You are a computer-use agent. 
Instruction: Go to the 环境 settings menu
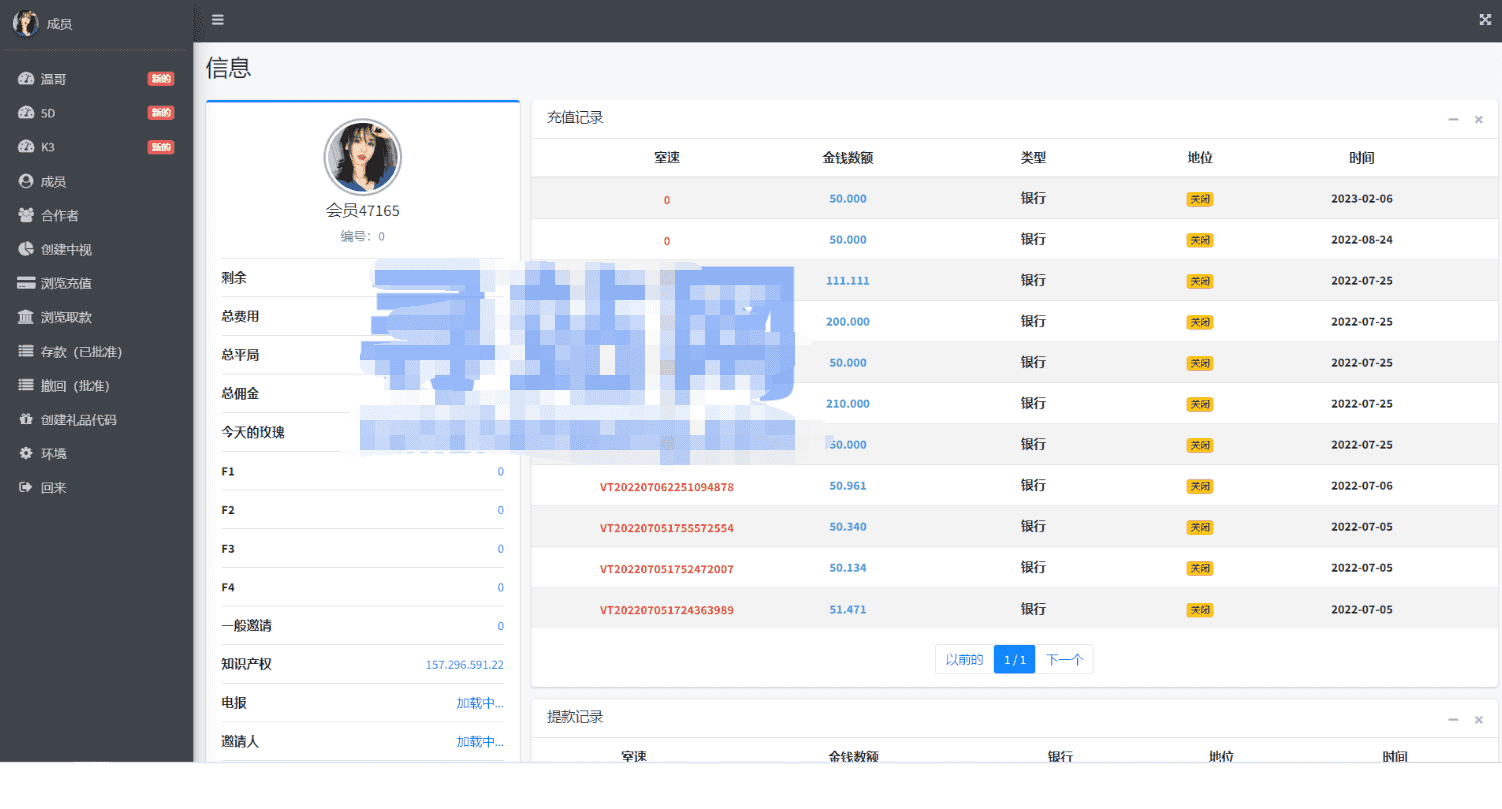click(x=53, y=454)
